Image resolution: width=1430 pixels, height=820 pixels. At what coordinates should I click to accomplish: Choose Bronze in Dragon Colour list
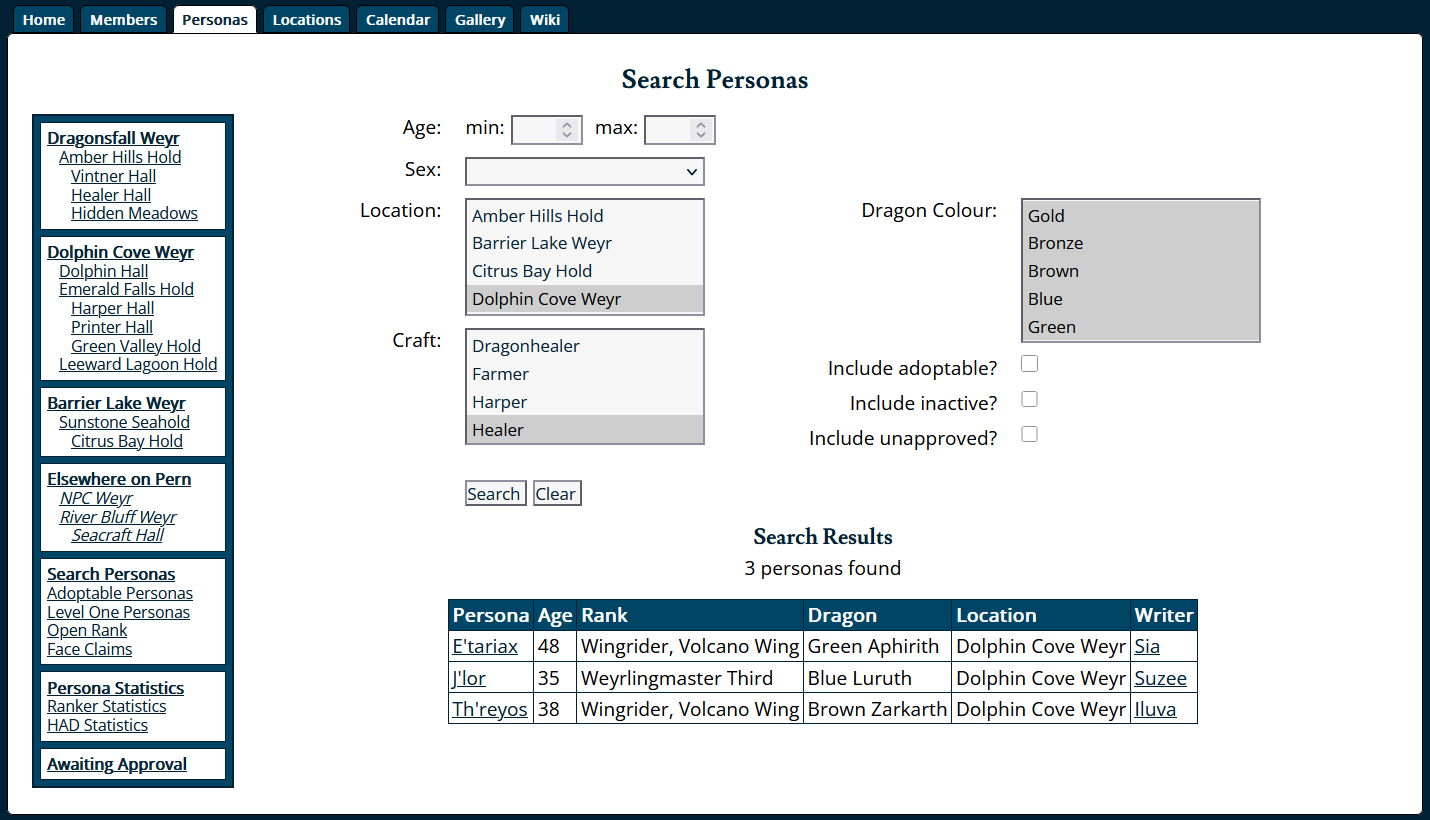(x=1140, y=243)
